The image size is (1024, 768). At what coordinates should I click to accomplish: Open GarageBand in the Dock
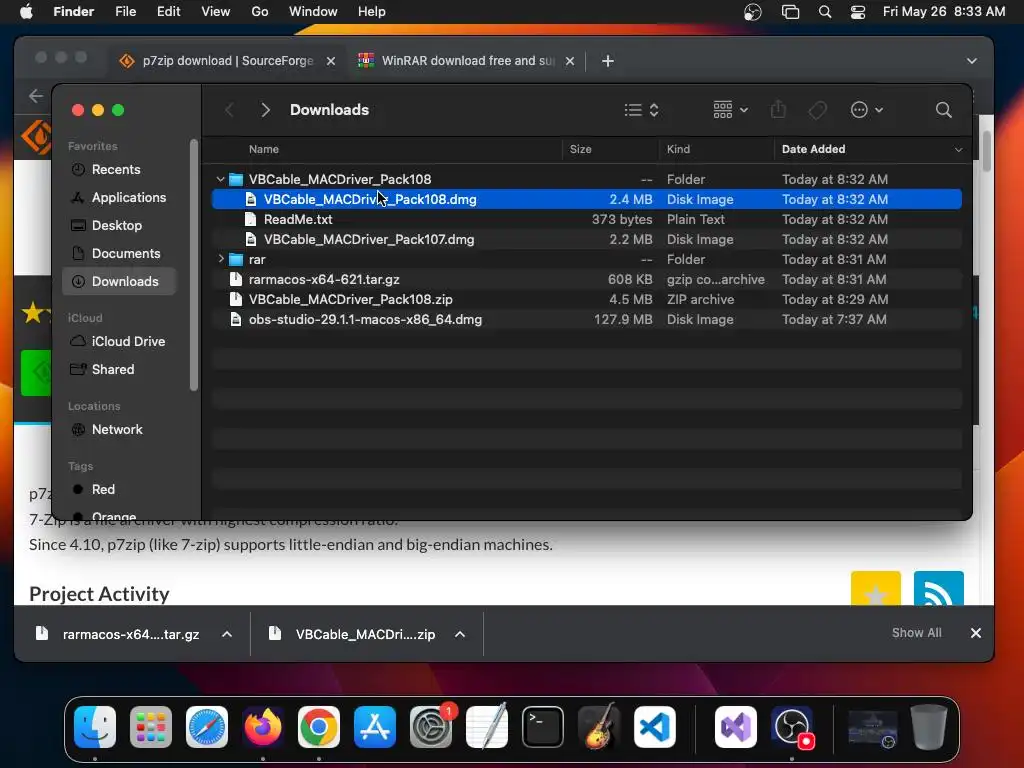[x=599, y=727]
